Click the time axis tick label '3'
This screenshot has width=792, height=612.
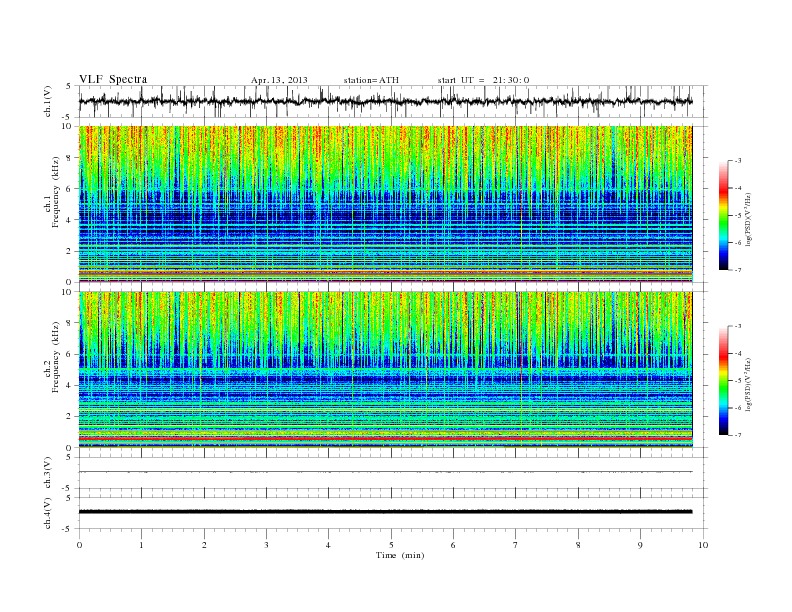click(266, 545)
